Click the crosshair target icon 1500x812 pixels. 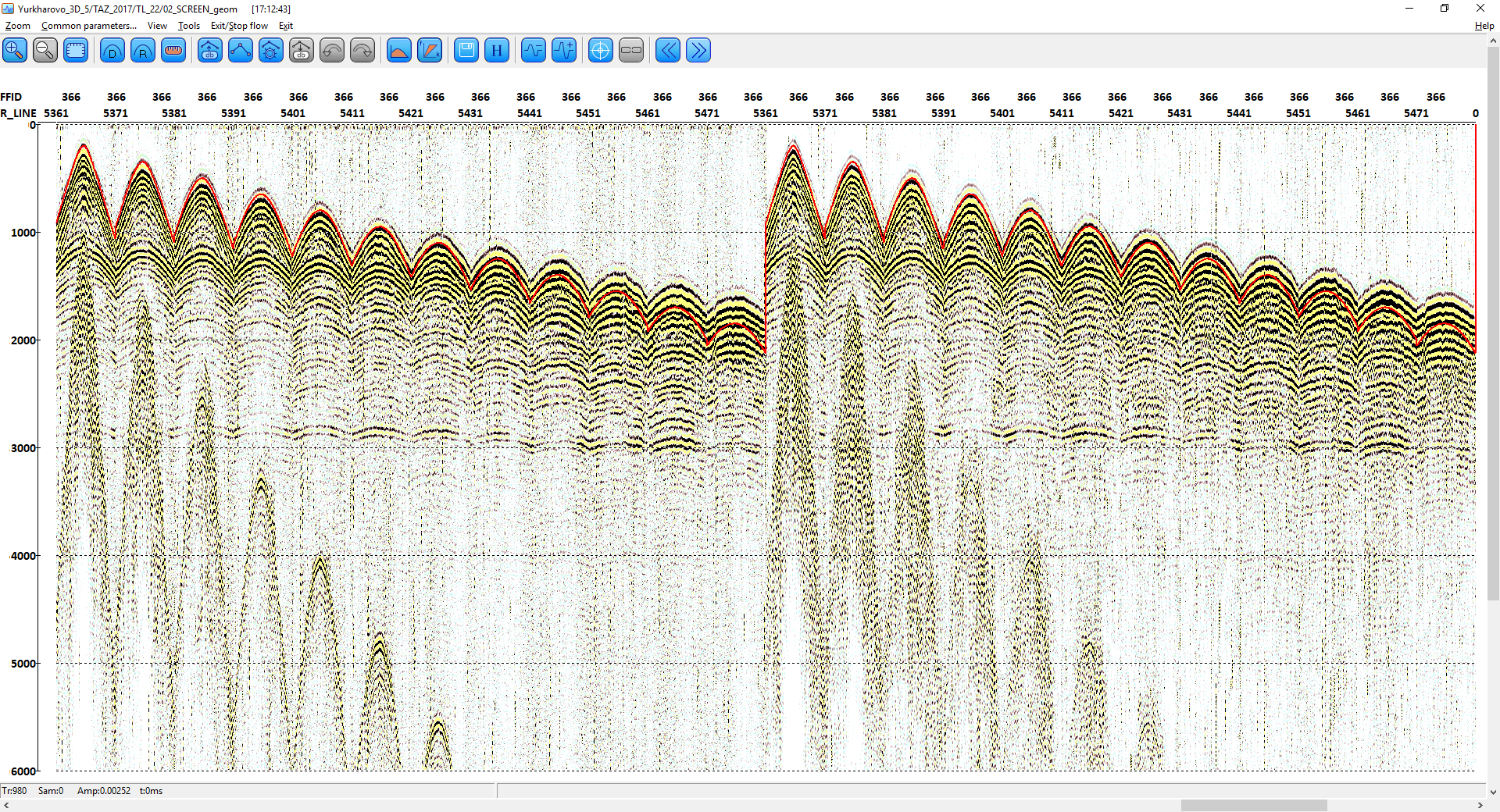600,51
